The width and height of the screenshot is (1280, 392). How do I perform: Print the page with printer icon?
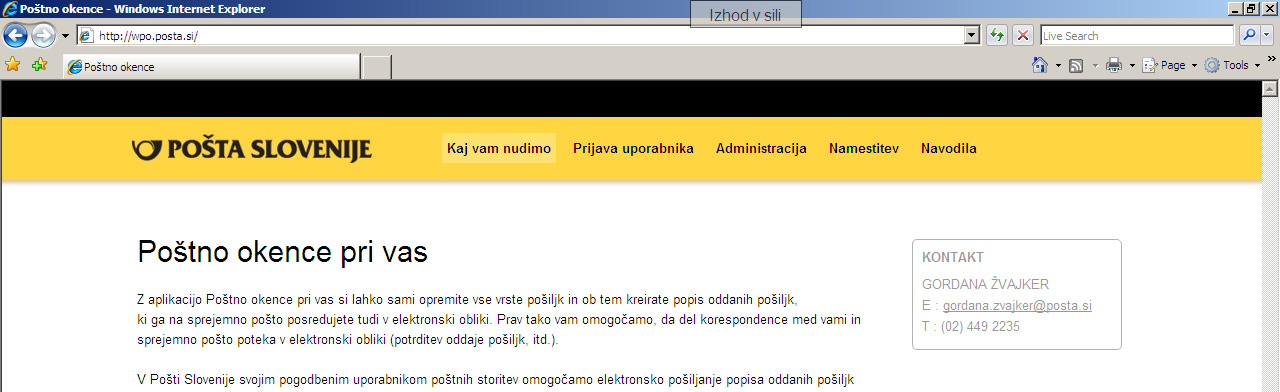pos(1114,65)
